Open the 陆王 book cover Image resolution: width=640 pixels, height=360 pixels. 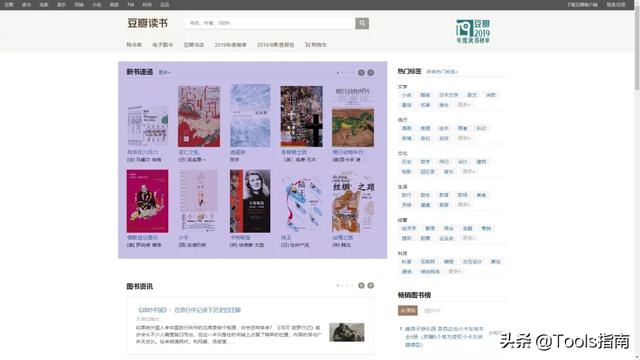tap(302, 203)
